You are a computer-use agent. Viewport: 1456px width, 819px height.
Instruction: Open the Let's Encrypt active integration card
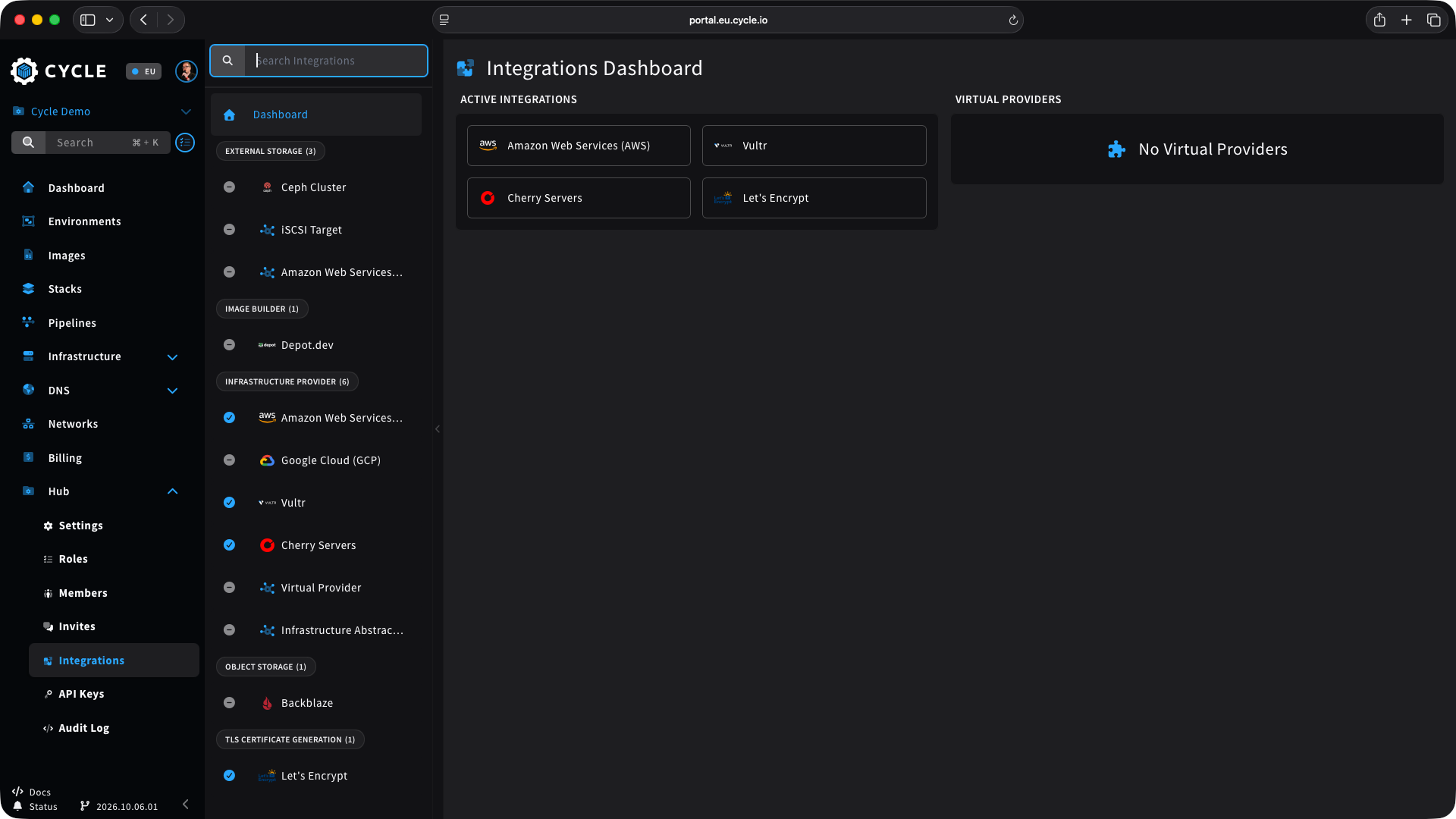coord(814,198)
